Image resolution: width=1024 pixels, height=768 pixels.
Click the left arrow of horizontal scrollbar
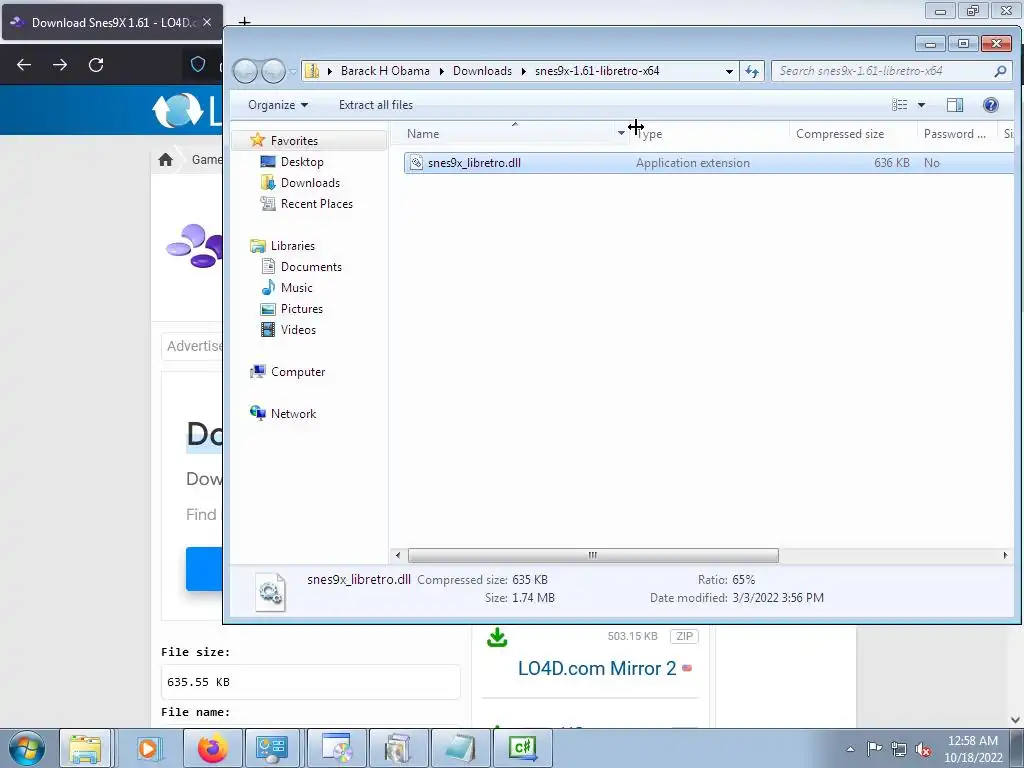[398, 556]
